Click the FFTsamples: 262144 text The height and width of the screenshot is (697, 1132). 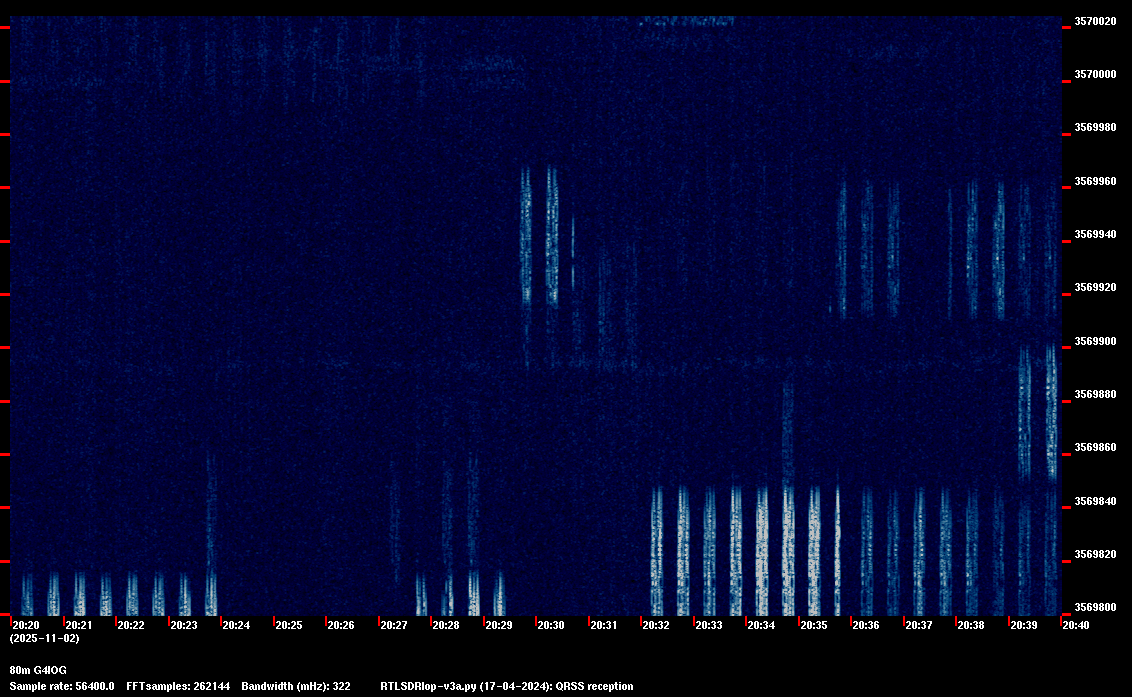pyautogui.click(x=178, y=686)
